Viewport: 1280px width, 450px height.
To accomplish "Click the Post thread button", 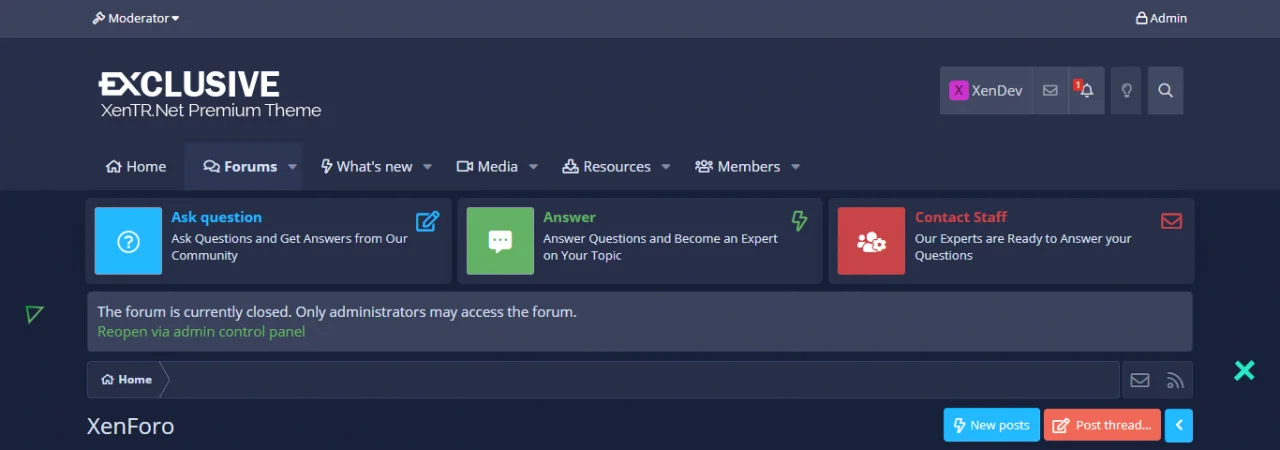I will pyautogui.click(x=1102, y=425).
